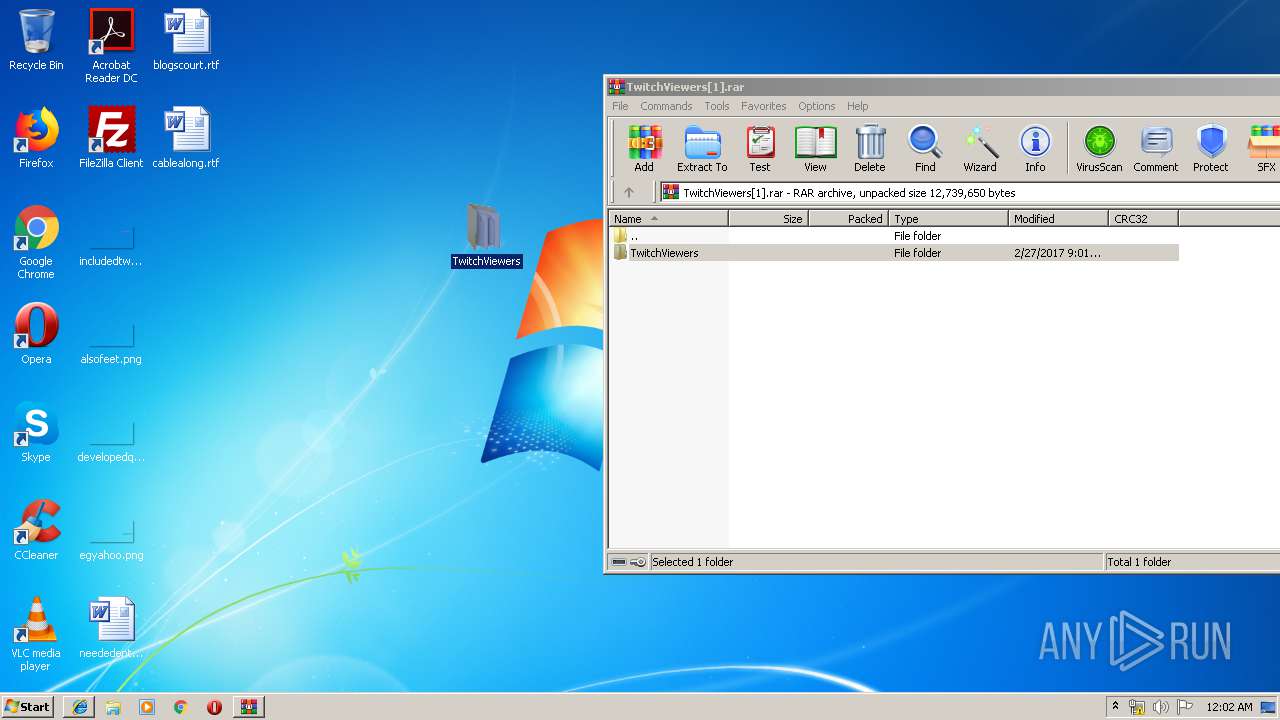
Task: Click the archive path address field
Action: [970, 193]
